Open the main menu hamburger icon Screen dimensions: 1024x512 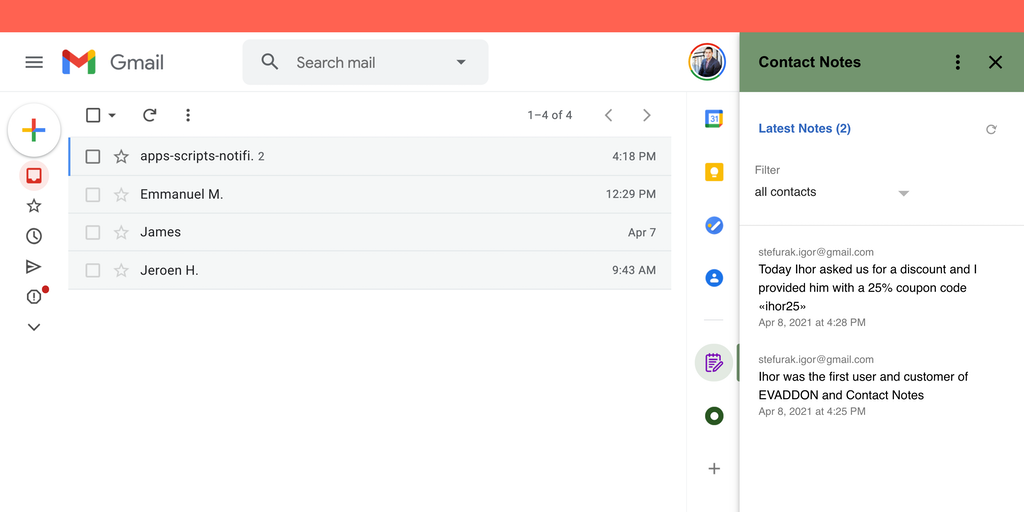34,62
